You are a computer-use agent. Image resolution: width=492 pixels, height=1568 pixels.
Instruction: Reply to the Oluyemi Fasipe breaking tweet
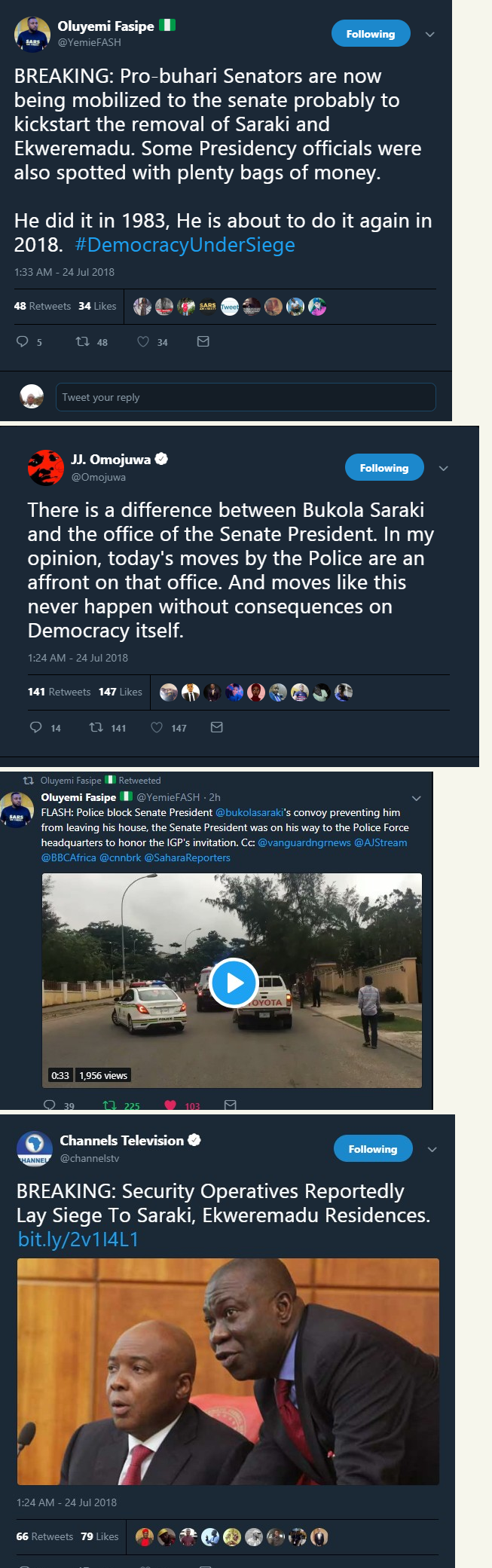click(x=23, y=342)
